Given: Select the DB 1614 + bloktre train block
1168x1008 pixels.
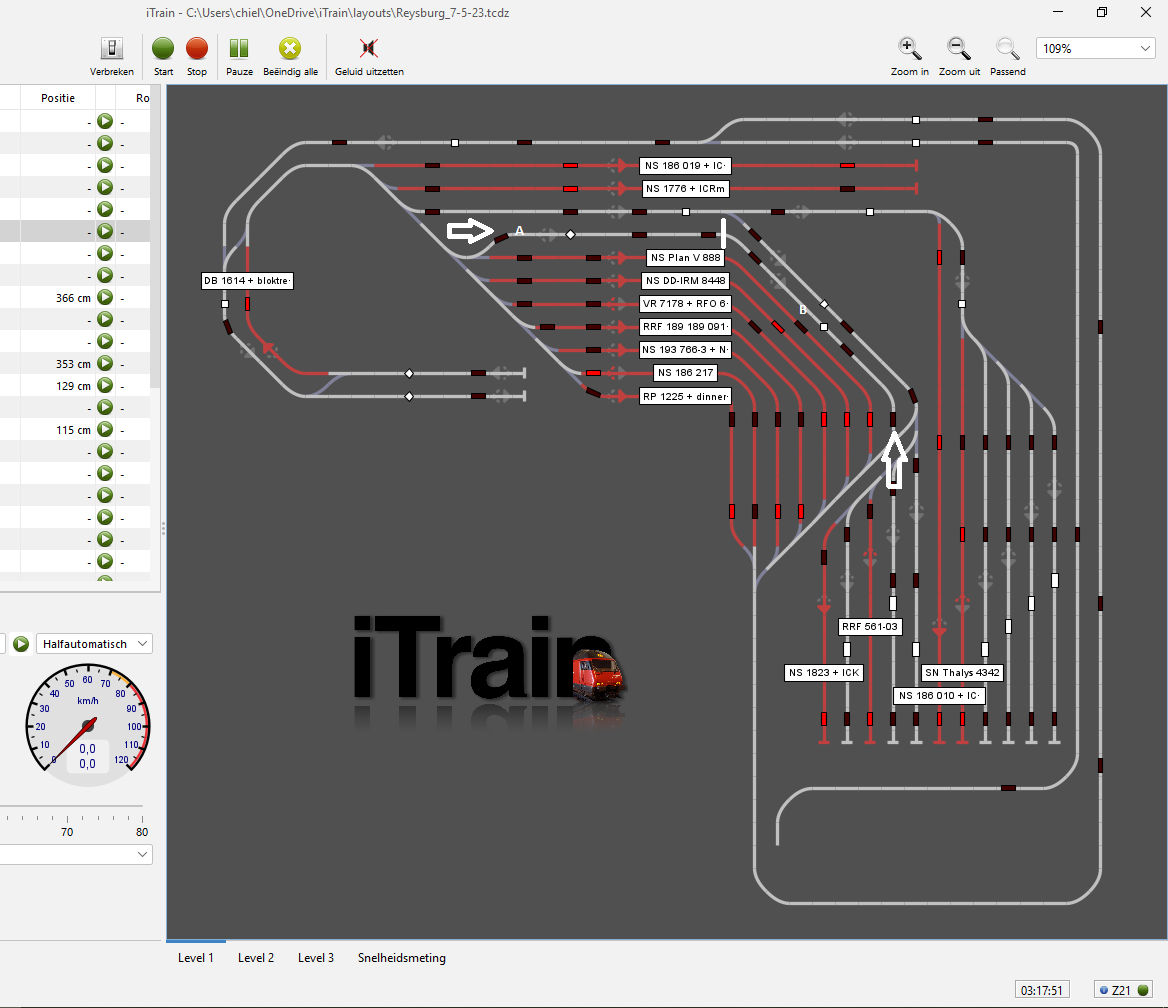Looking at the screenshot, I should [247, 281].
